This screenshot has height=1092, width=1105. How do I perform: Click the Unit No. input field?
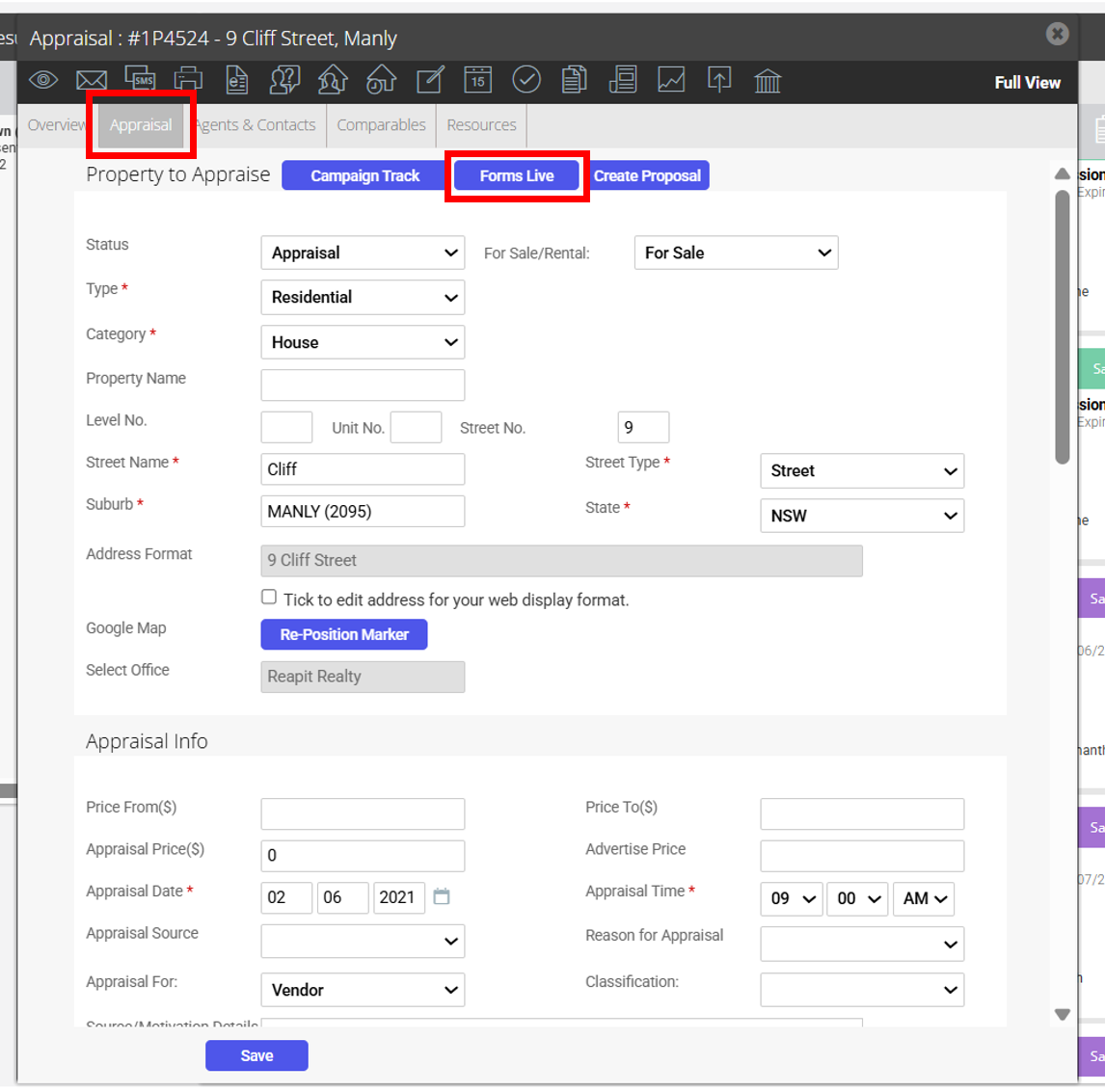point(416,427)
